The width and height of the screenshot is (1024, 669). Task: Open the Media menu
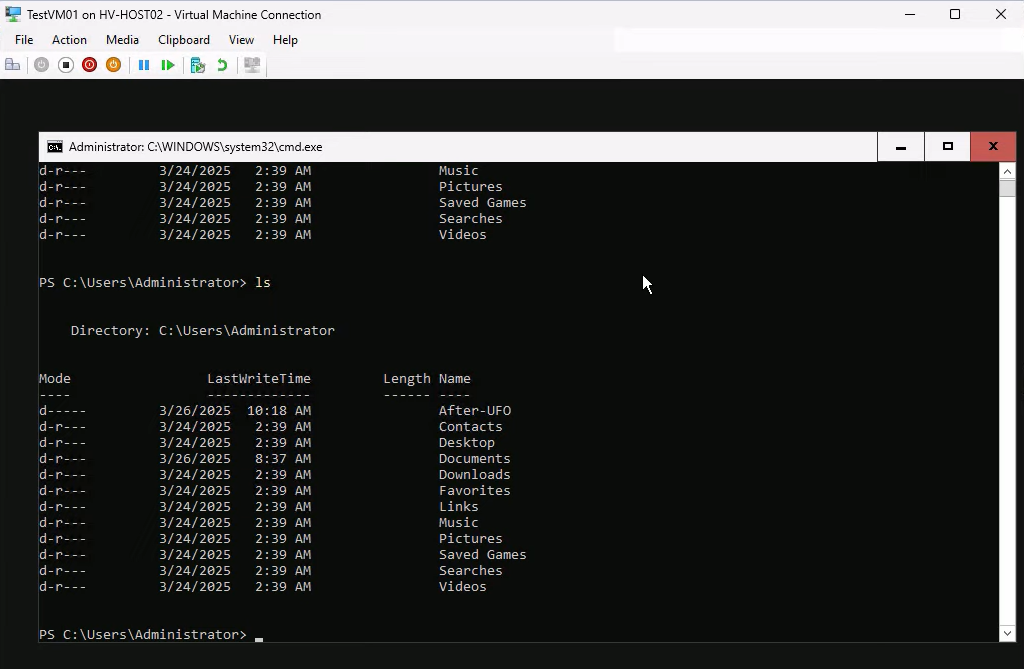(x=122, y=40)
